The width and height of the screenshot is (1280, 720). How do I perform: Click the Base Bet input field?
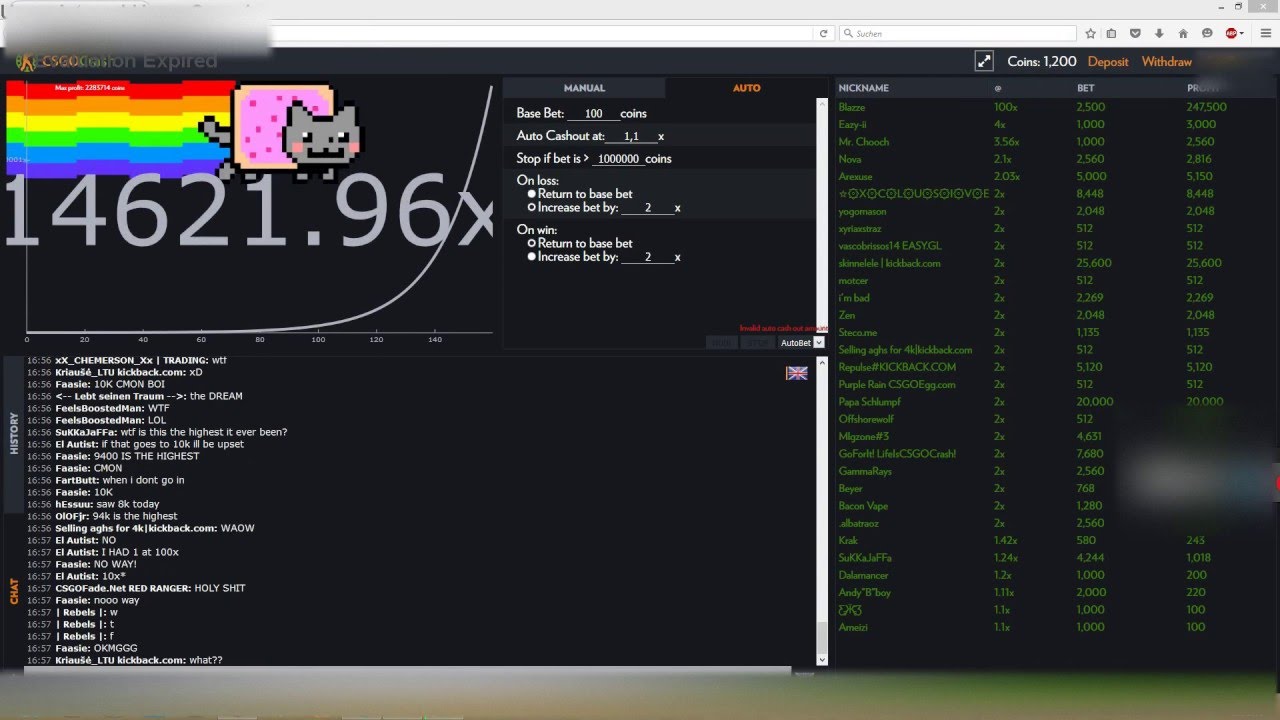pyautogui.click(x=593, y=114)
